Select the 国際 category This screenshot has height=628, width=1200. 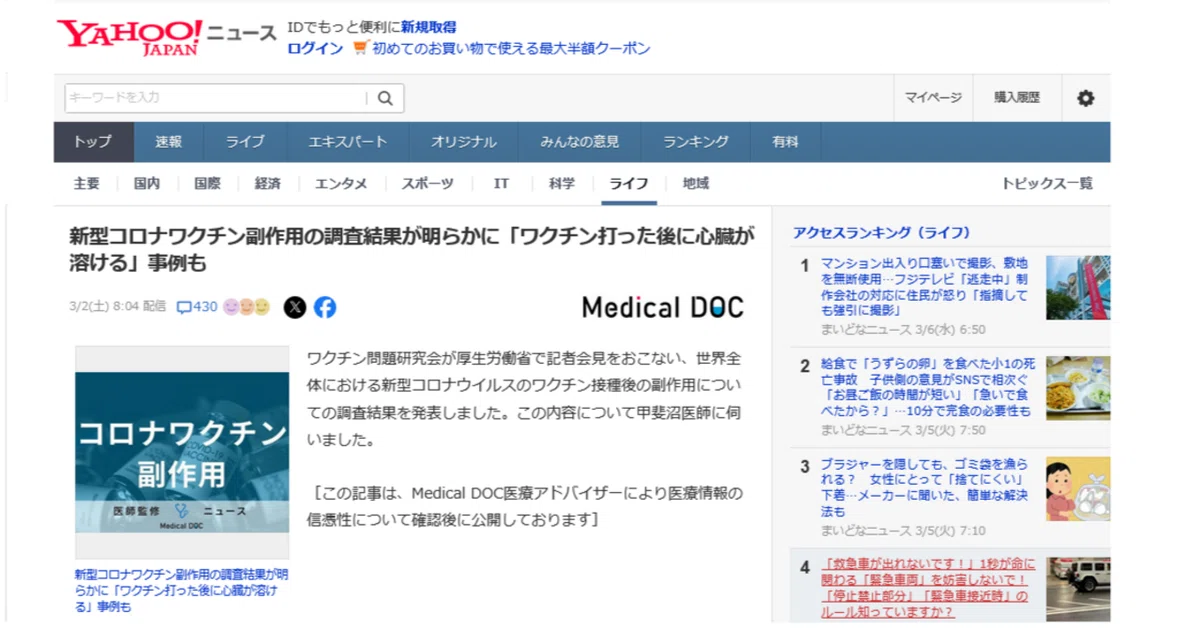click(207, 184)
